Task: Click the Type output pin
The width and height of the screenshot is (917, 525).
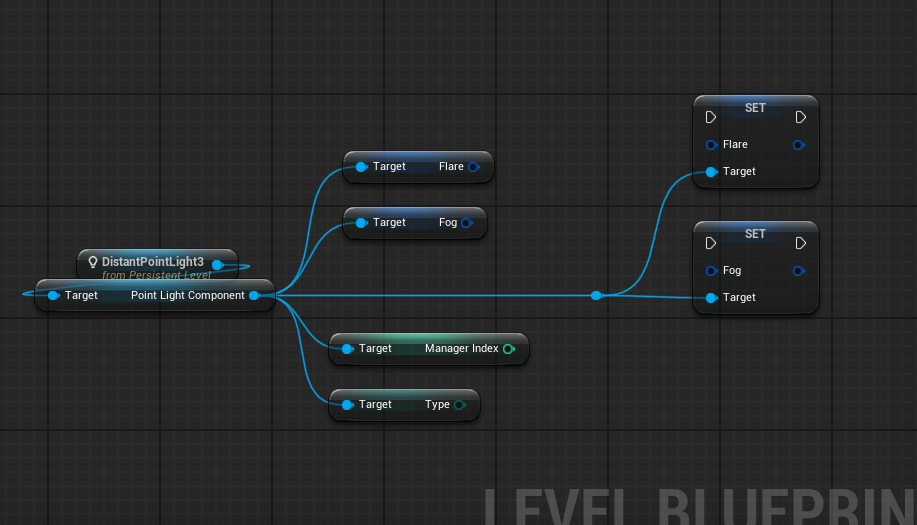Action: point(460,405)
